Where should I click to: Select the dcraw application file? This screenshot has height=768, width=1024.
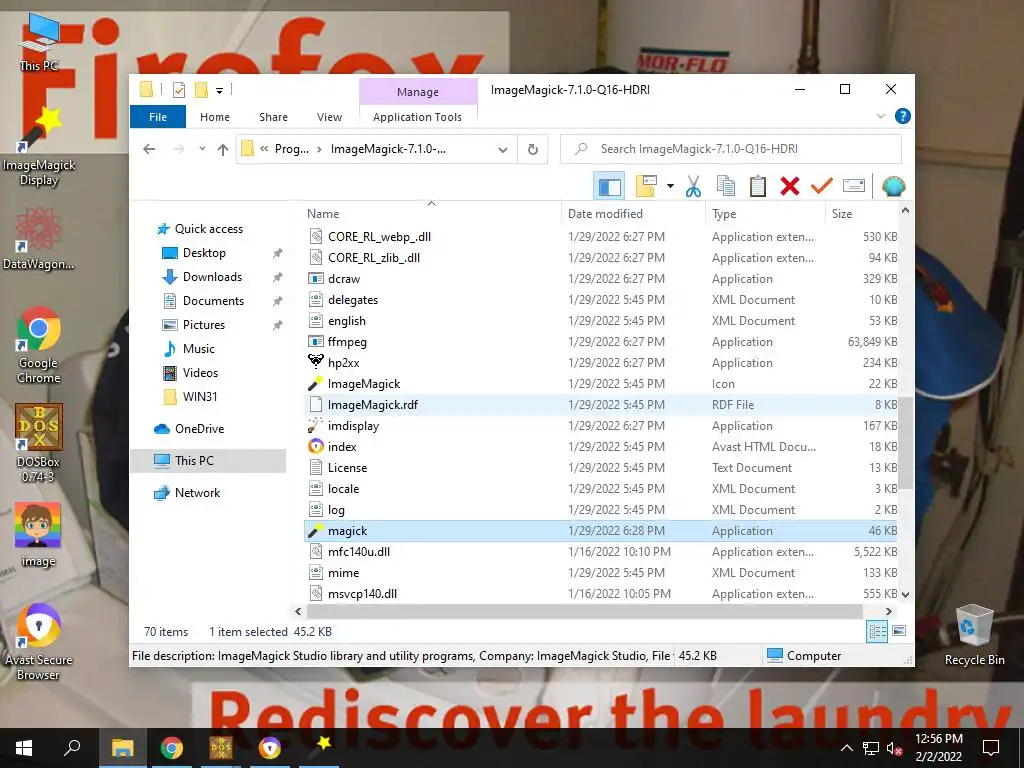[x=601, y=279]
